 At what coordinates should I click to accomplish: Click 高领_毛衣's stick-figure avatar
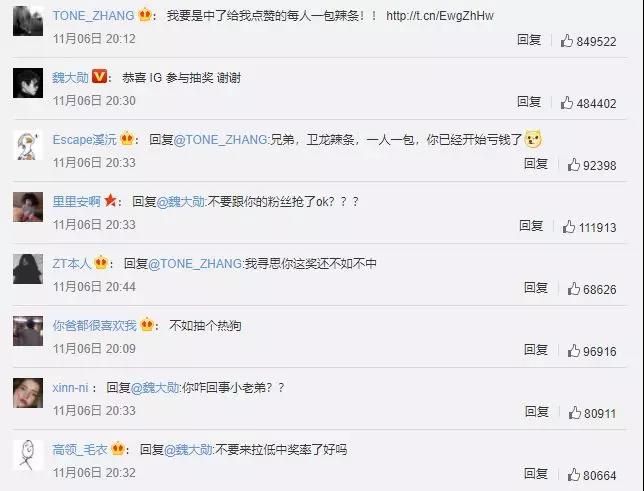point(28,455)
